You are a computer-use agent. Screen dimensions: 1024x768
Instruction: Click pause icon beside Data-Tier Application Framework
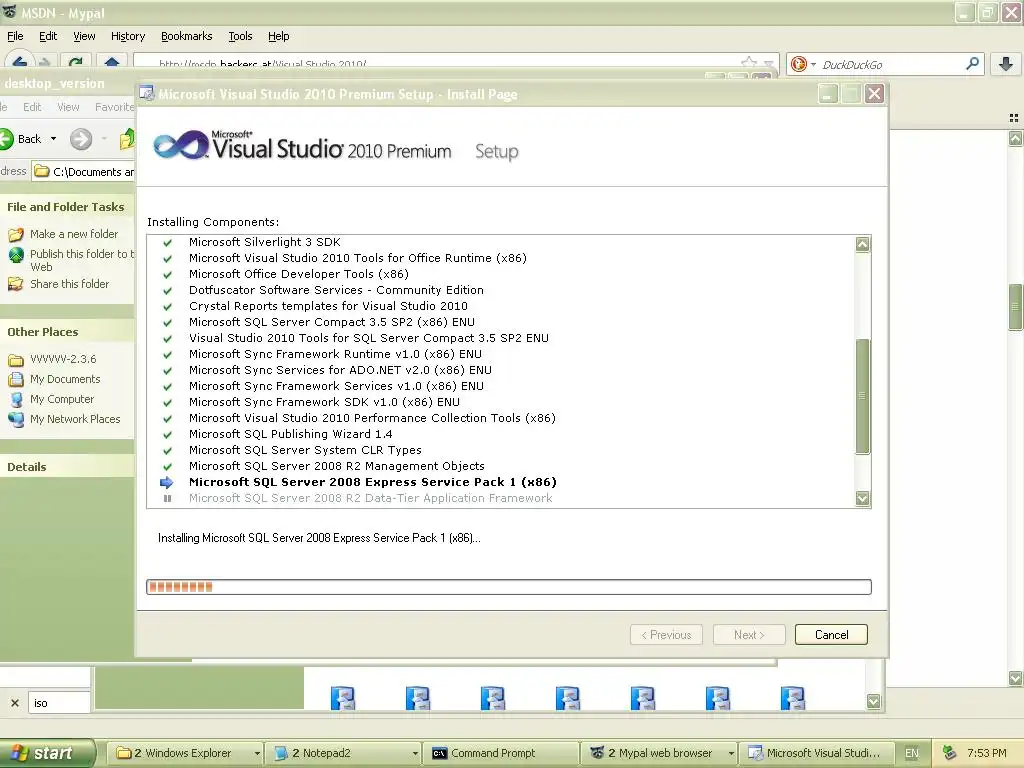click(x=167, y=498)
